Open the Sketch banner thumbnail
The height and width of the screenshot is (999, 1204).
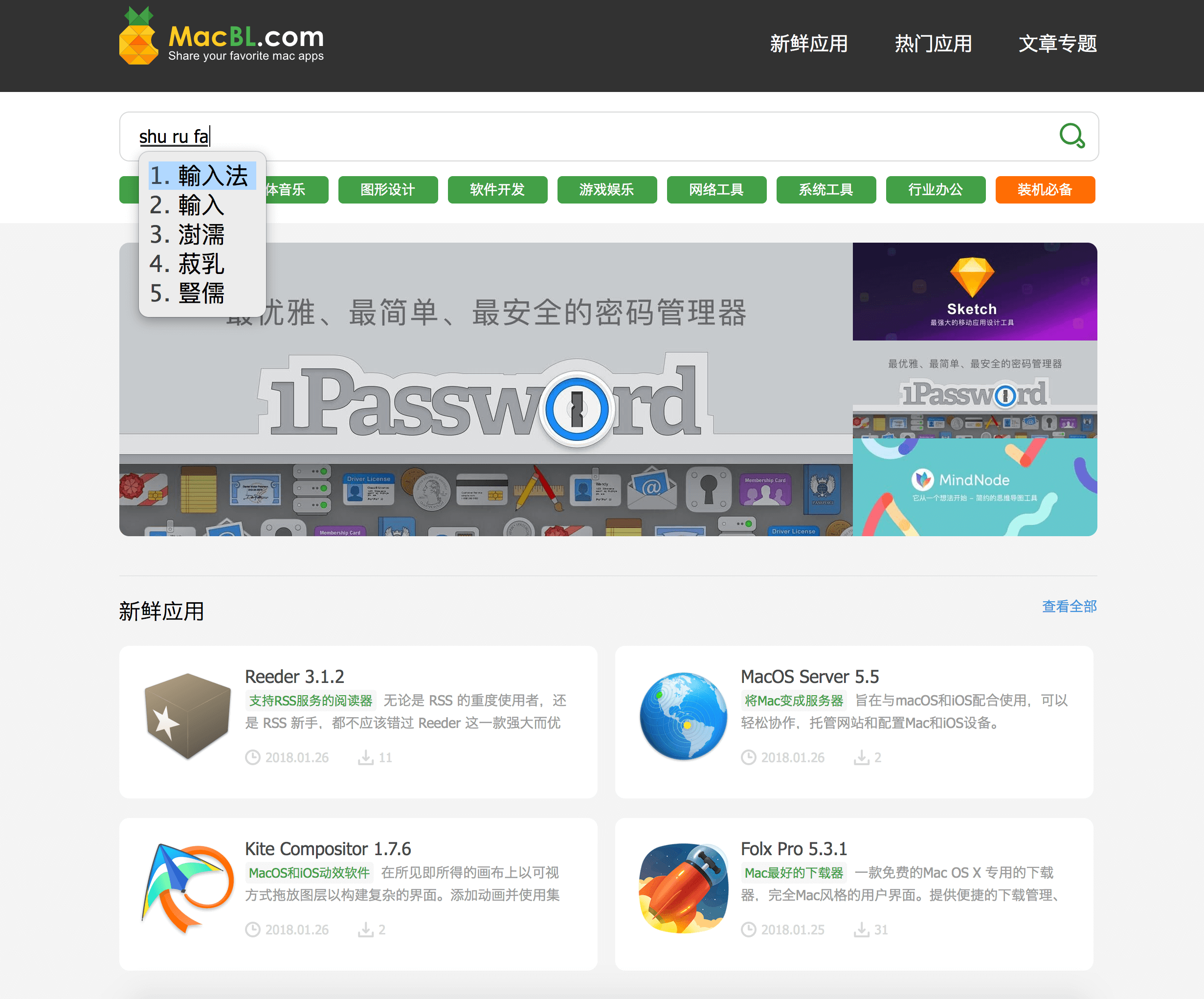coord(975,291)
